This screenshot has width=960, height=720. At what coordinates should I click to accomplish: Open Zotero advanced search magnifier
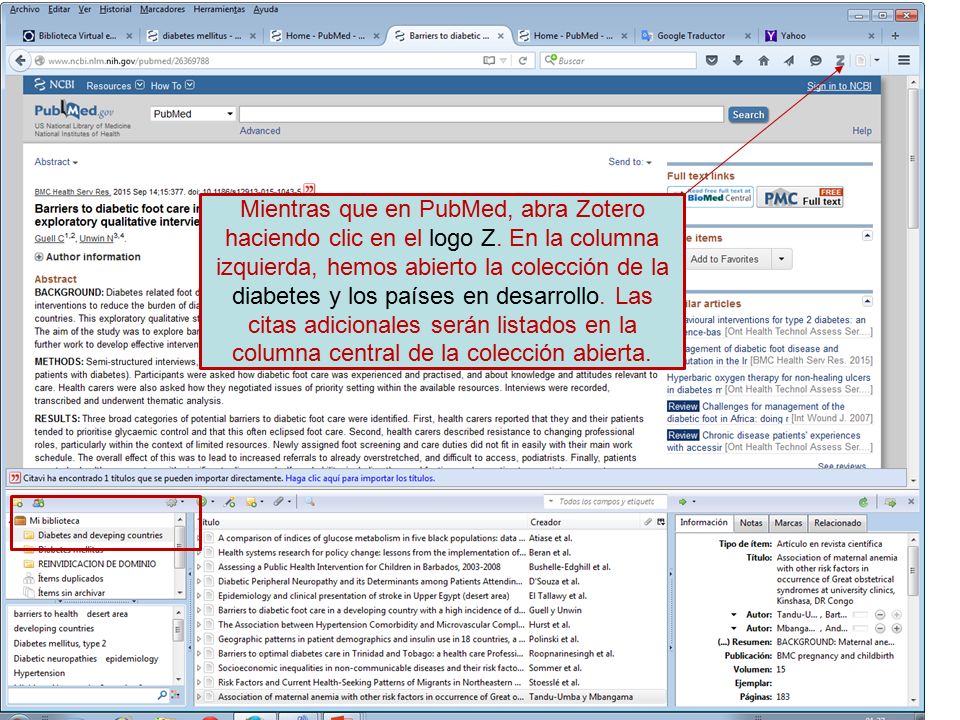tap(310, 502)
